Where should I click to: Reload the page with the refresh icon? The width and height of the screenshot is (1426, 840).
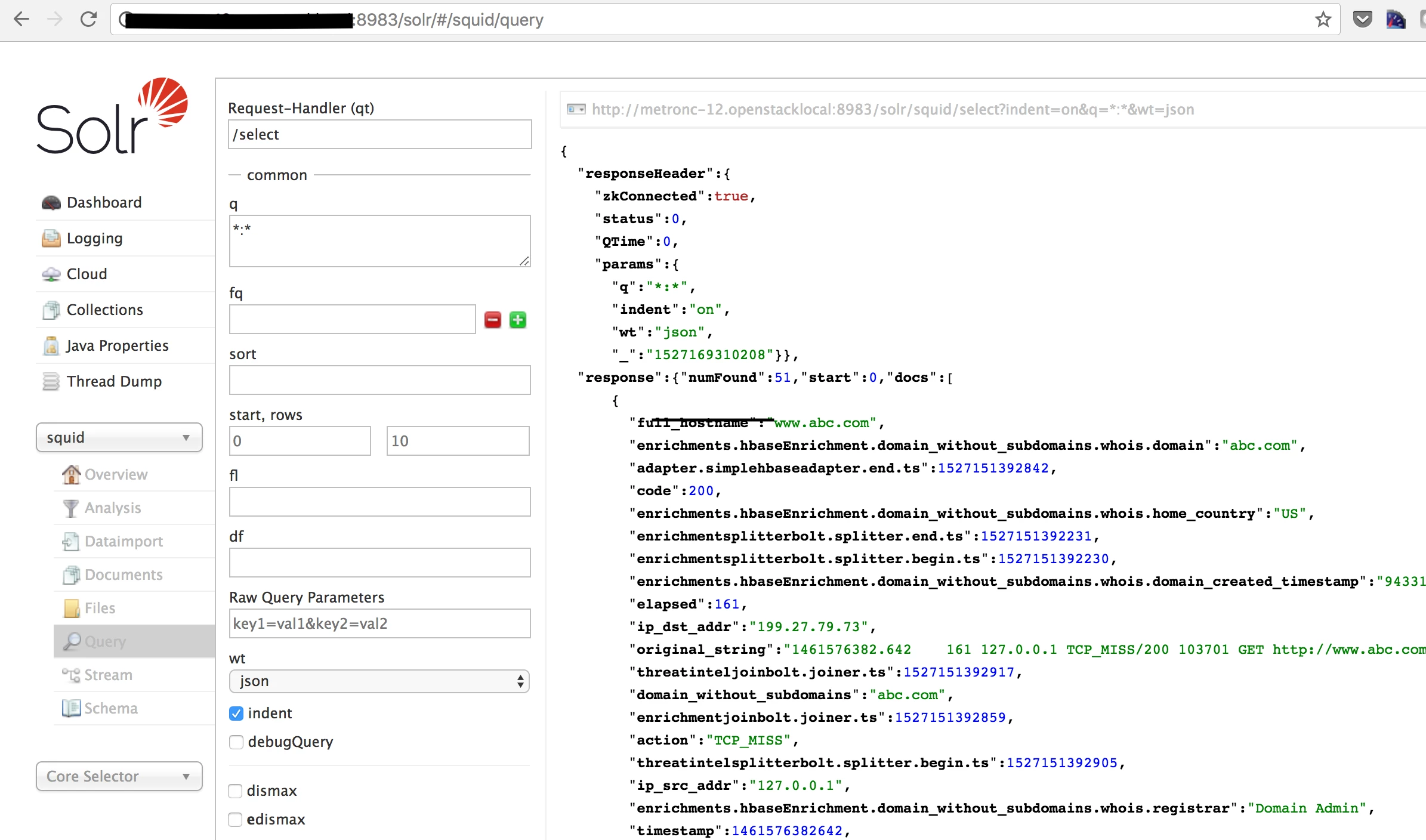(x=88, y=20)
